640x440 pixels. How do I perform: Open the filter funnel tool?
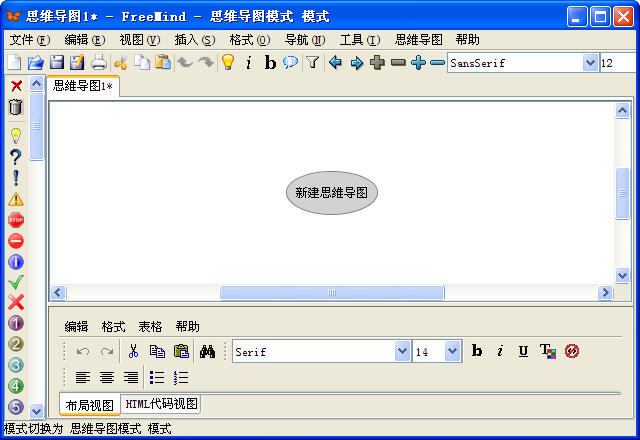coord(313,62)
